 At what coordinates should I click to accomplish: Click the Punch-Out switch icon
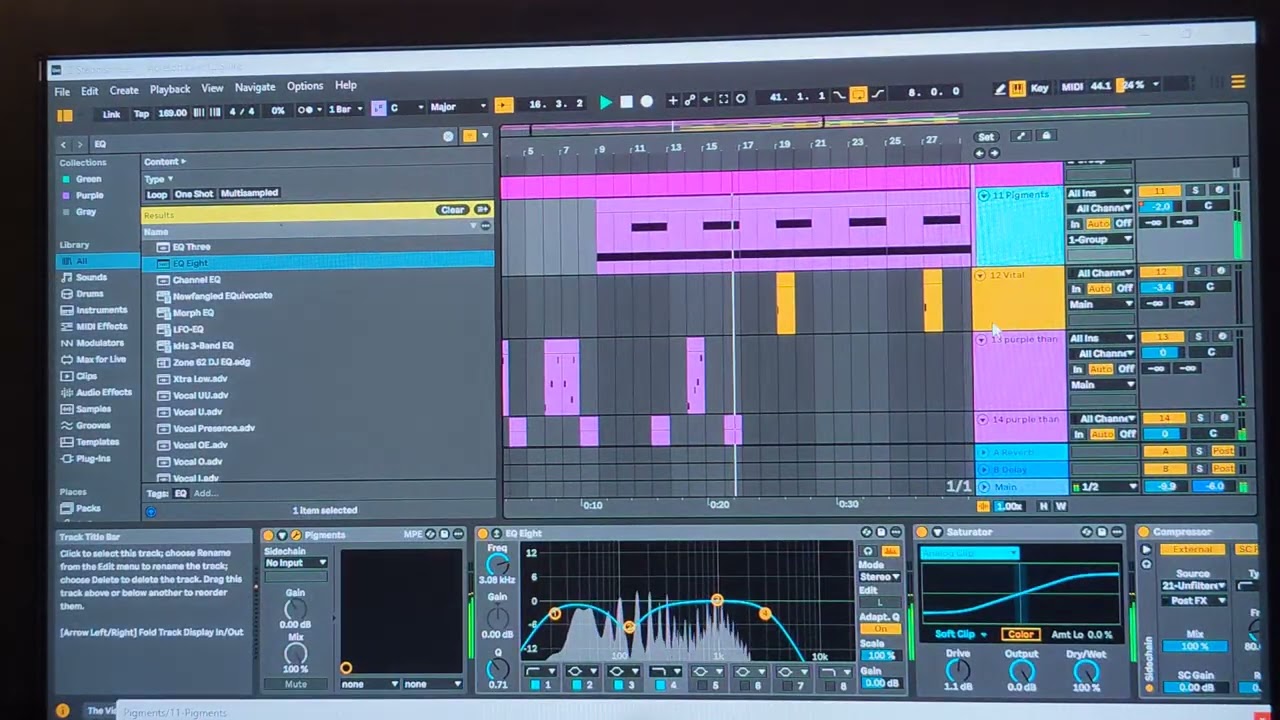point(878,95)
